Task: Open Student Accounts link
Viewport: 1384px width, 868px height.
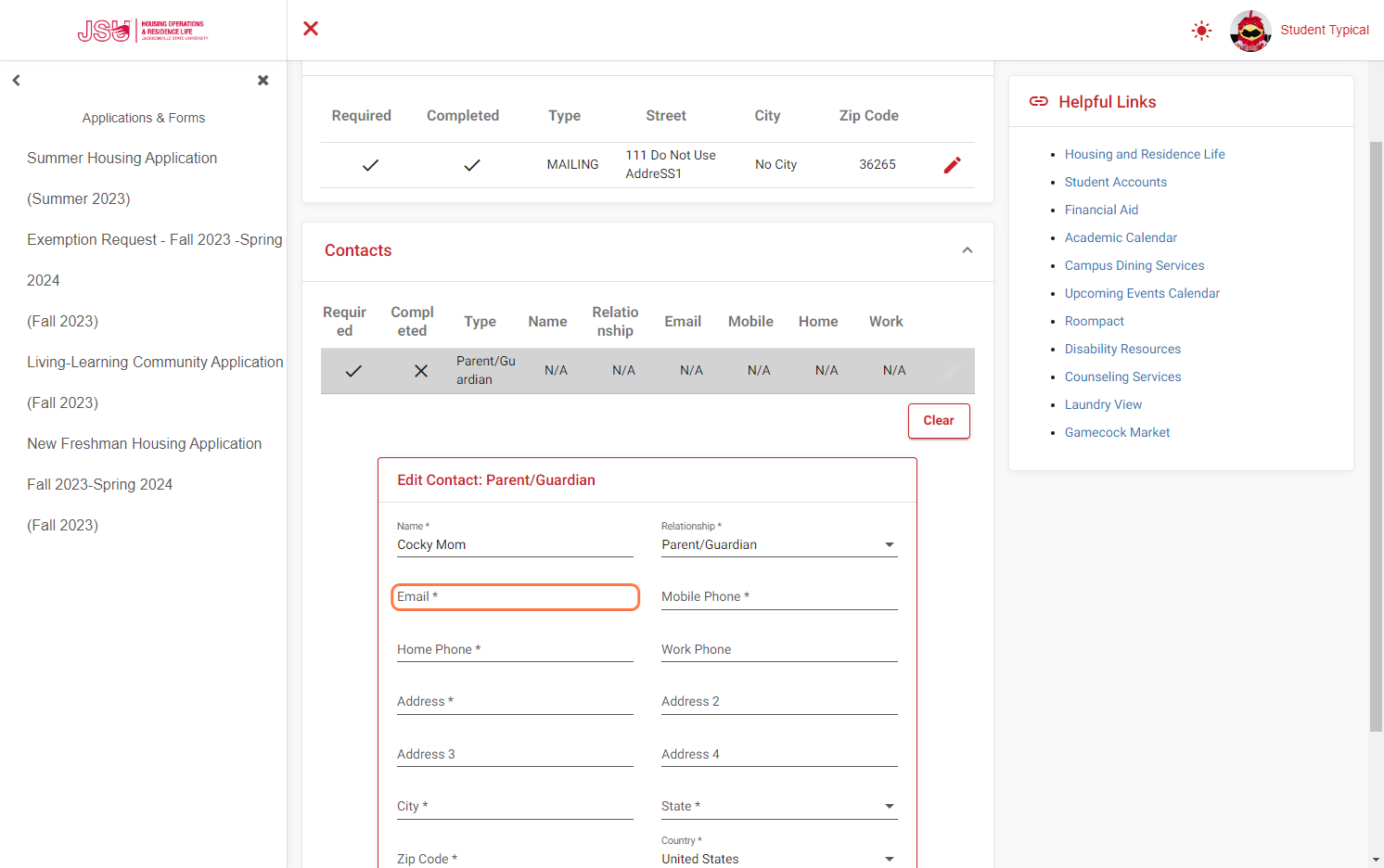Action: click(1116, 183)
